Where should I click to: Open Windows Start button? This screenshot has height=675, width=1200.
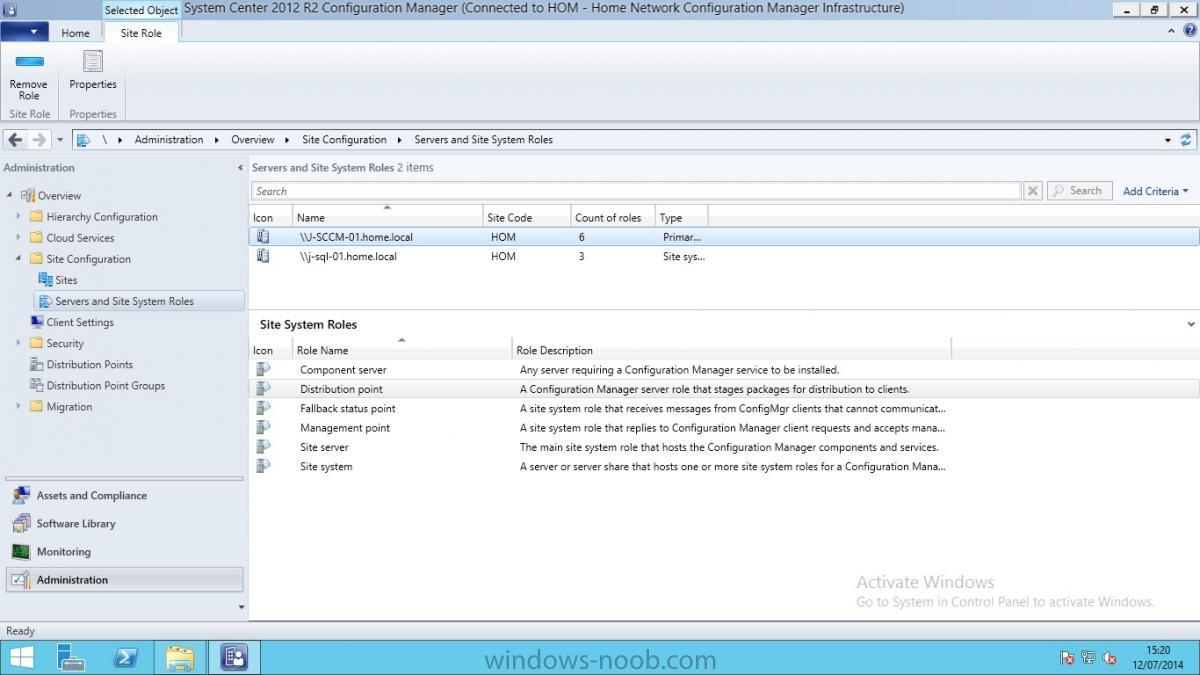[21, 657]
